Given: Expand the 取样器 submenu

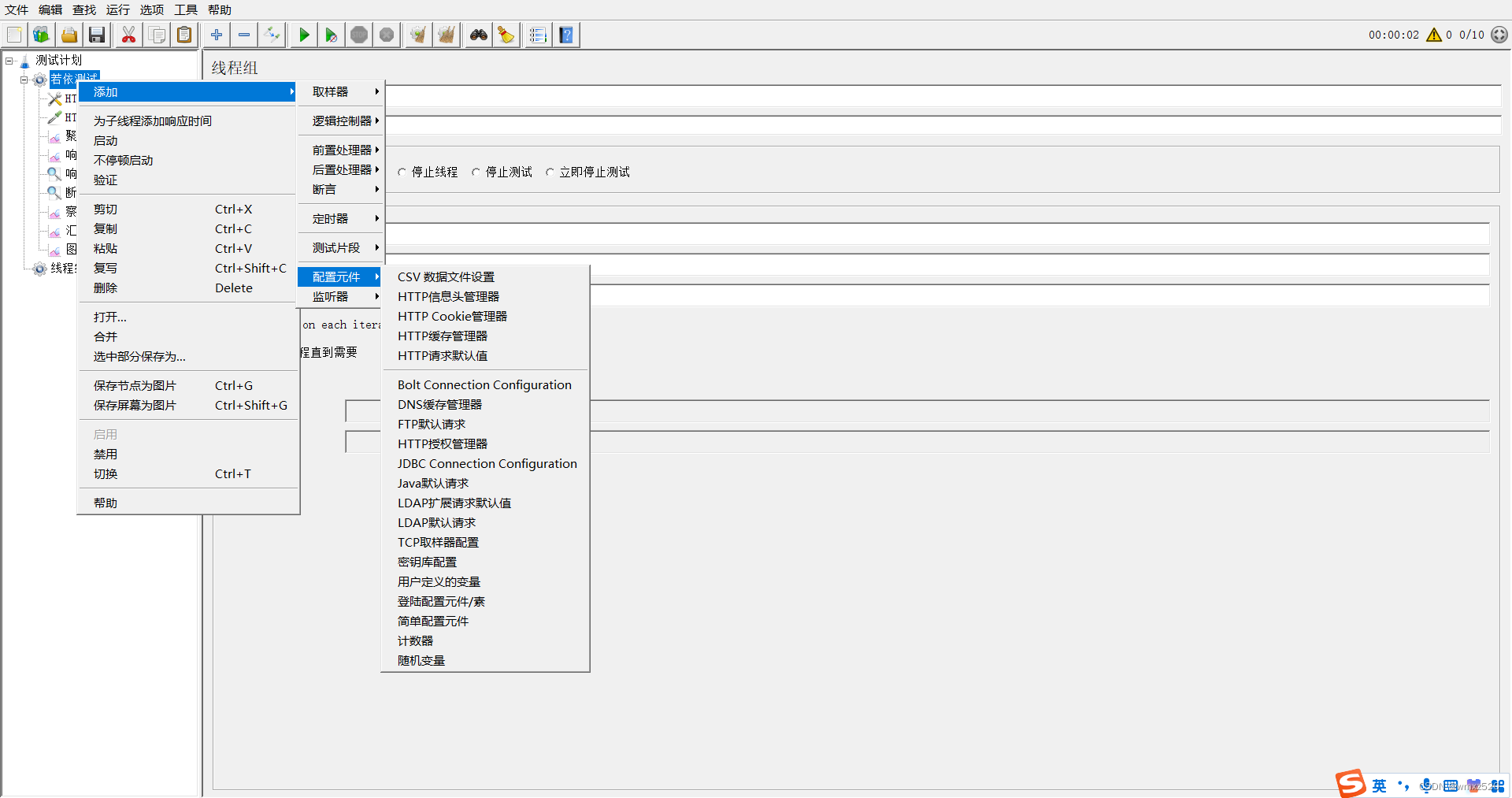Looking at the screenshot, I should [x=342, y=92].
